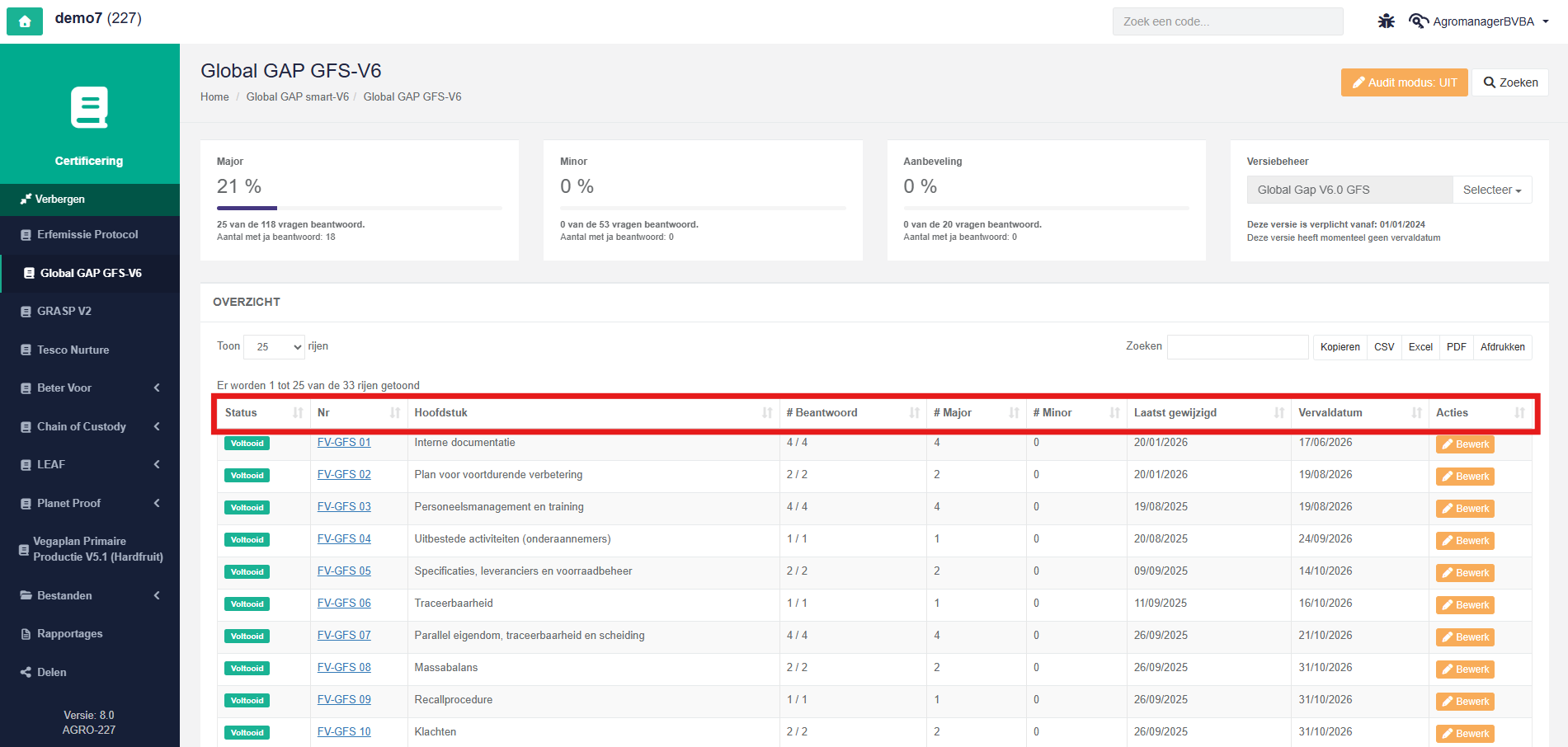The width and height of the screenshot is (1568, 747).
Task: Sort table by Acties column
Action: (x=1481, y=413)
